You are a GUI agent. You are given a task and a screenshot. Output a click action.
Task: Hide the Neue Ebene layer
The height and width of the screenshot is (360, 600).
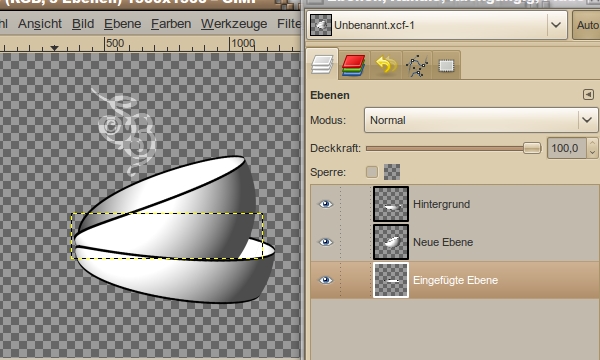coord(326,242)
